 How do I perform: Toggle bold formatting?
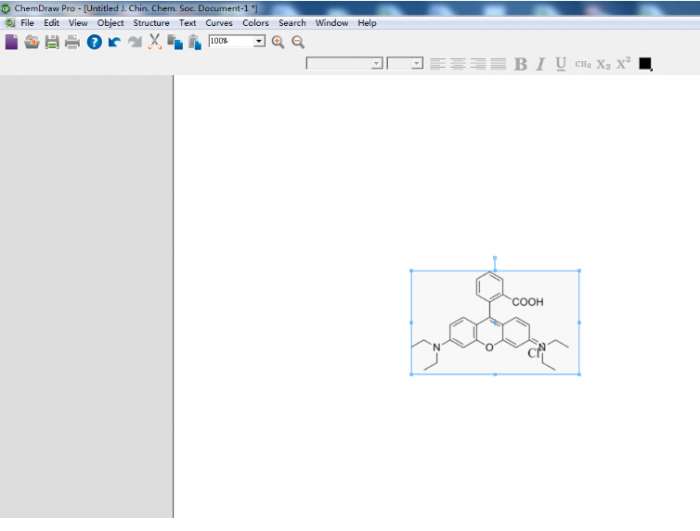pos(520,64)
